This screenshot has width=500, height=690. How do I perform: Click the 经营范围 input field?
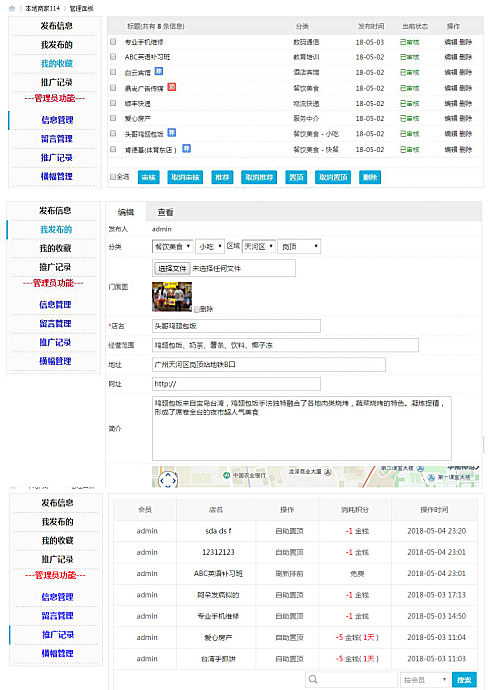285,345
